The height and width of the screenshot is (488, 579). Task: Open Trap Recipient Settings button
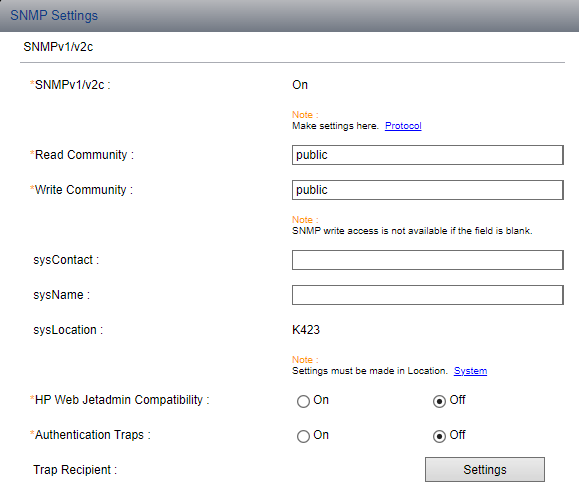coord(485,470)
